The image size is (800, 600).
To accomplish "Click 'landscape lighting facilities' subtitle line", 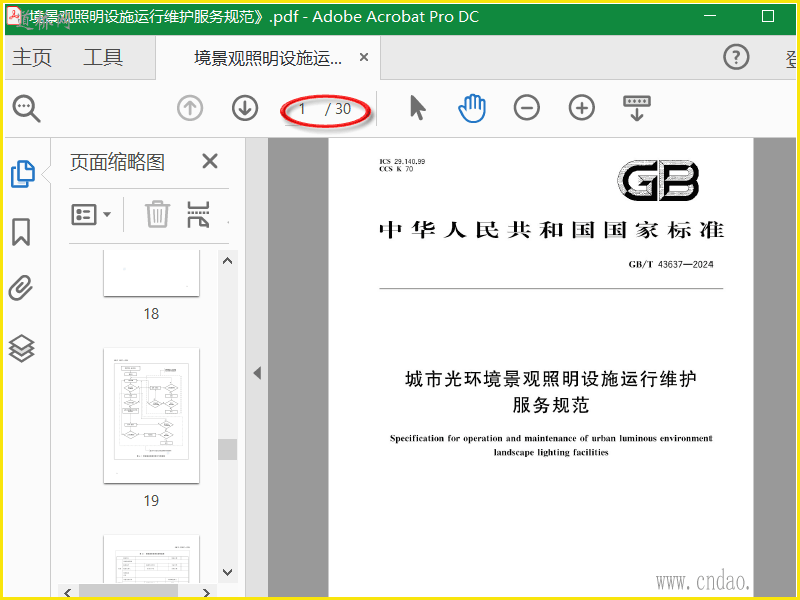I will click(551, 453).
